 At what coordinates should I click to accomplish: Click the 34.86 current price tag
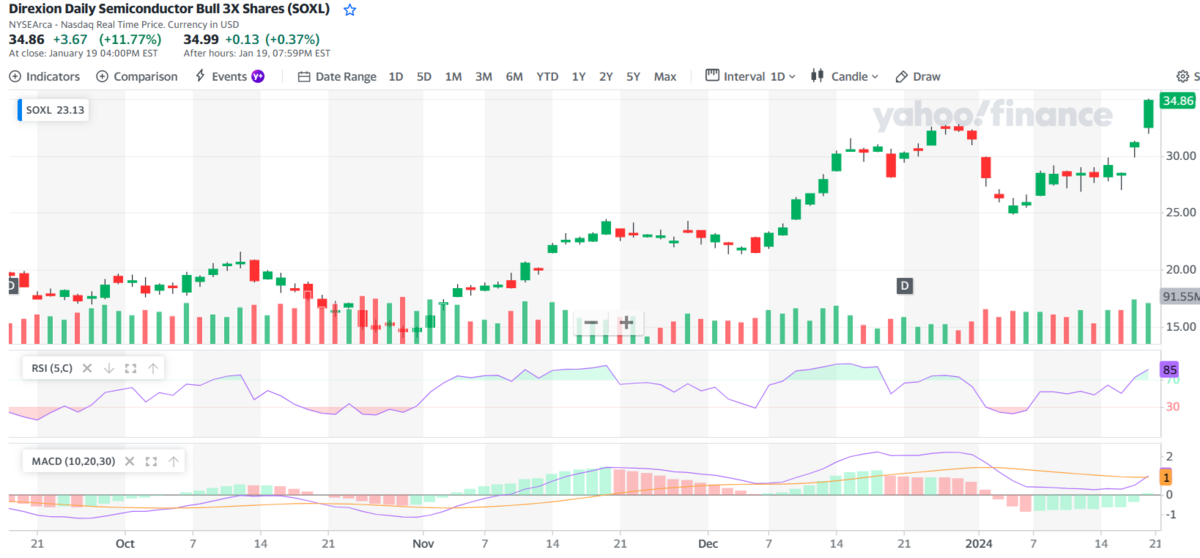click(x=1178, y=101)
